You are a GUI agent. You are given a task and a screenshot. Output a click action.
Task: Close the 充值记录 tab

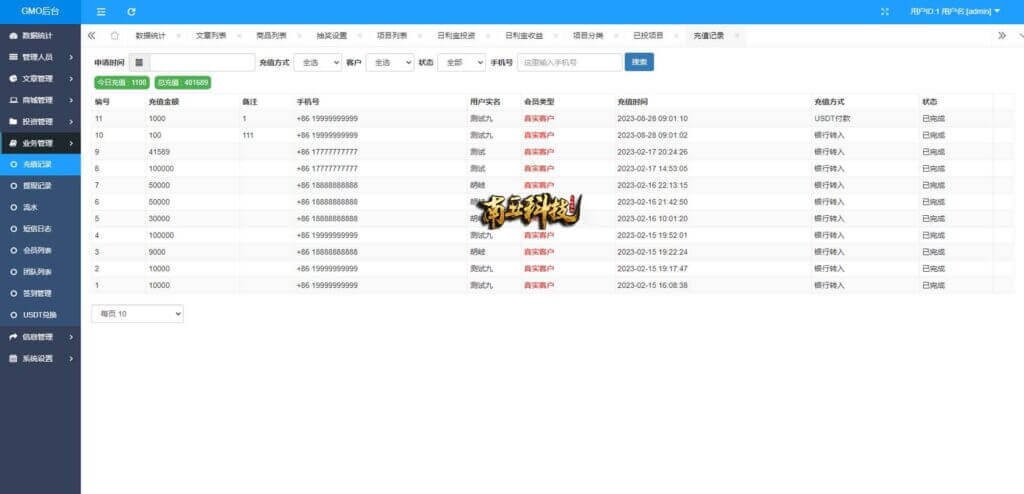point(737,35)
